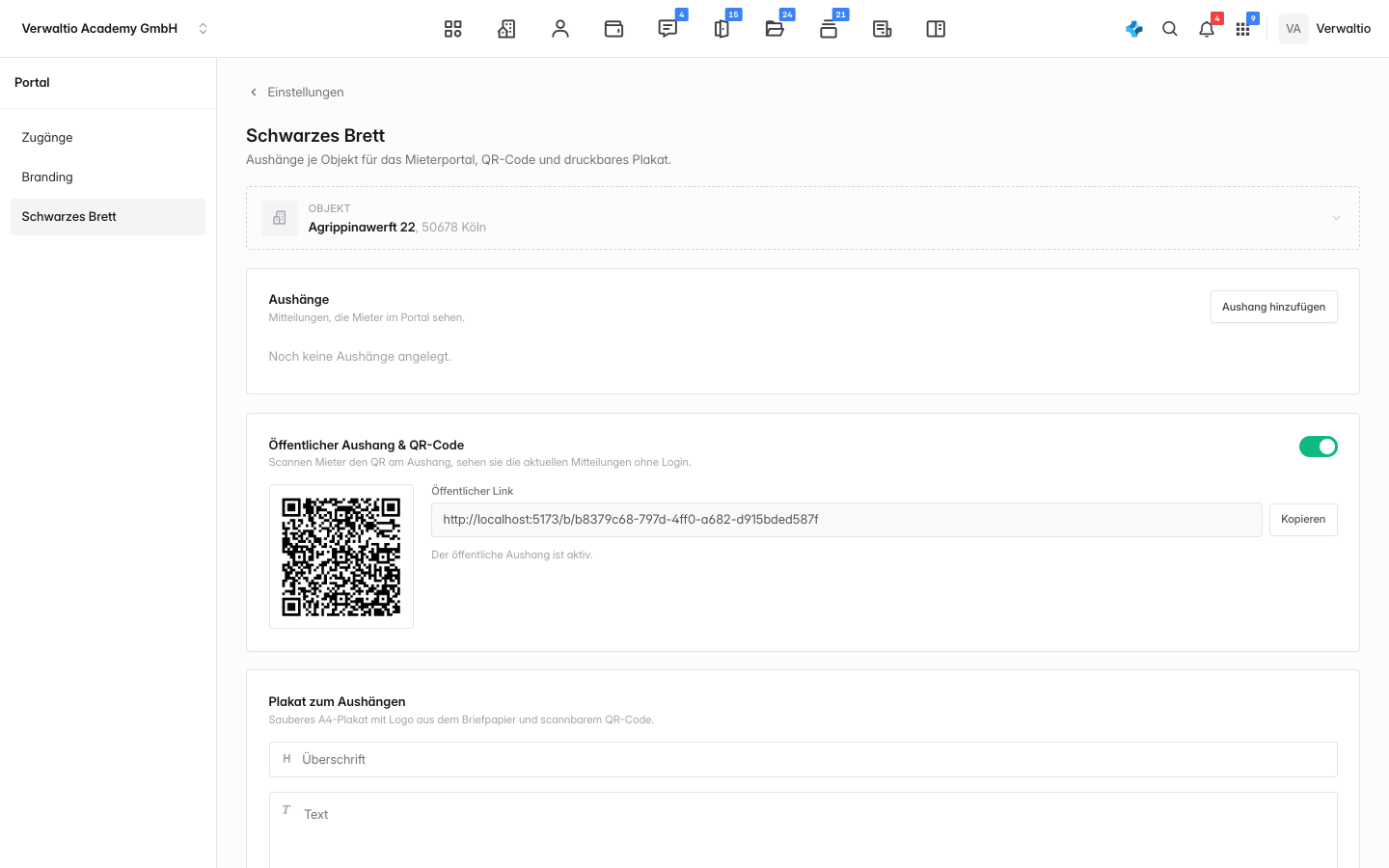Open the split panel icon in top navigation
This screenshot has height=868, width=1389.
tap(936, 29)
